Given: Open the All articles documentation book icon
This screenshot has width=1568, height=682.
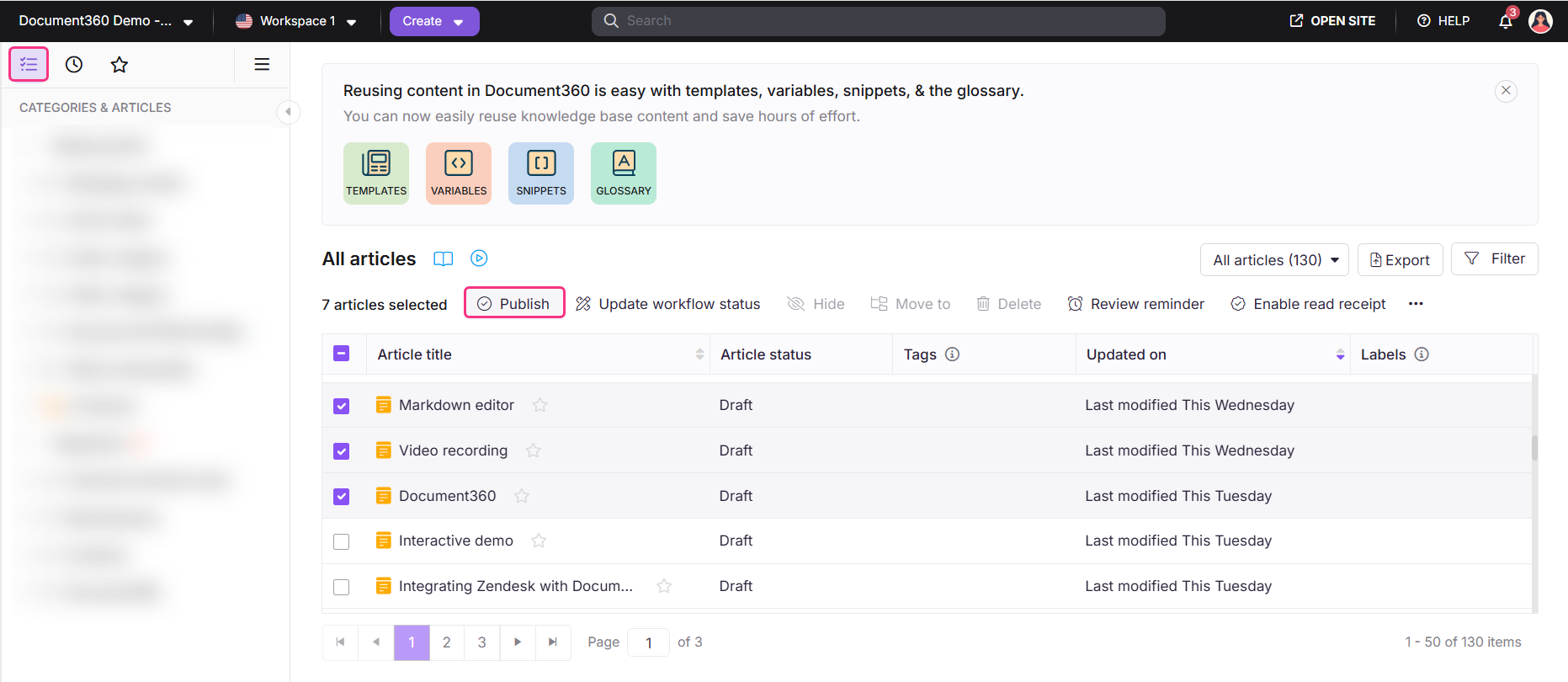Looking at the screenshot, I should click(444, 258).
